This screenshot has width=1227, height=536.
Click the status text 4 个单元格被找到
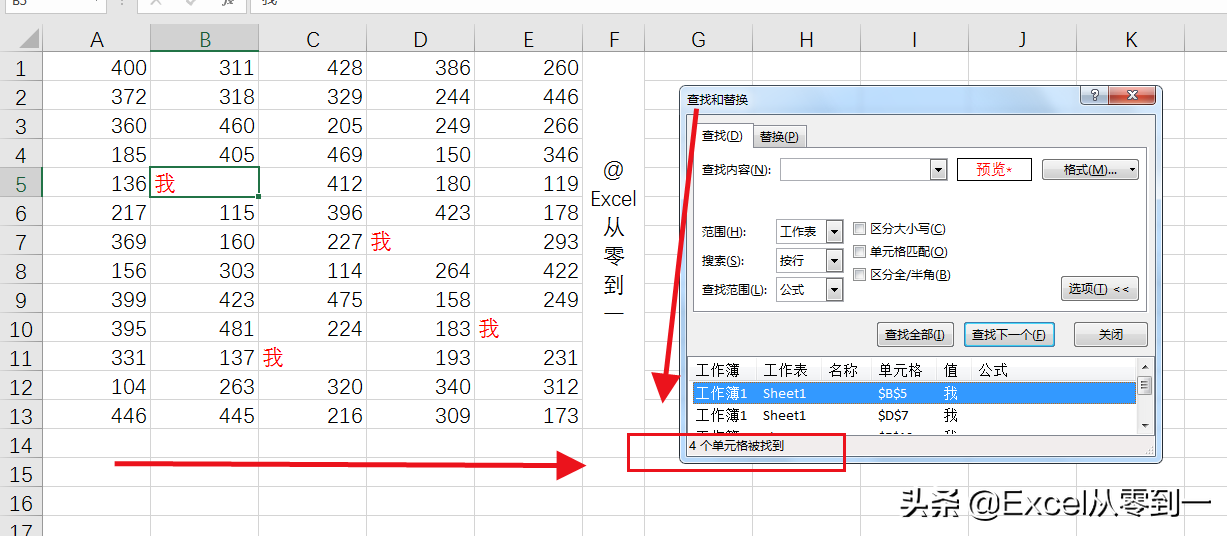737,446
